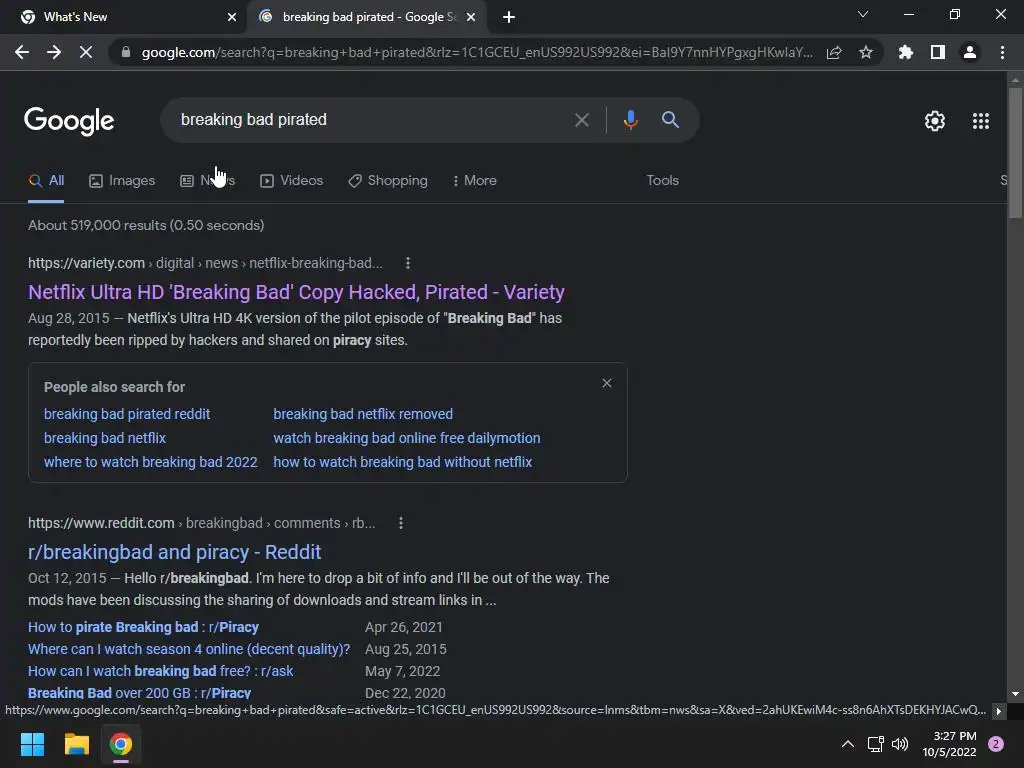Image resolution: width=1024 pixels, height=768 pixels.
Task: Switch to Videos results
Action: (291, 181)
